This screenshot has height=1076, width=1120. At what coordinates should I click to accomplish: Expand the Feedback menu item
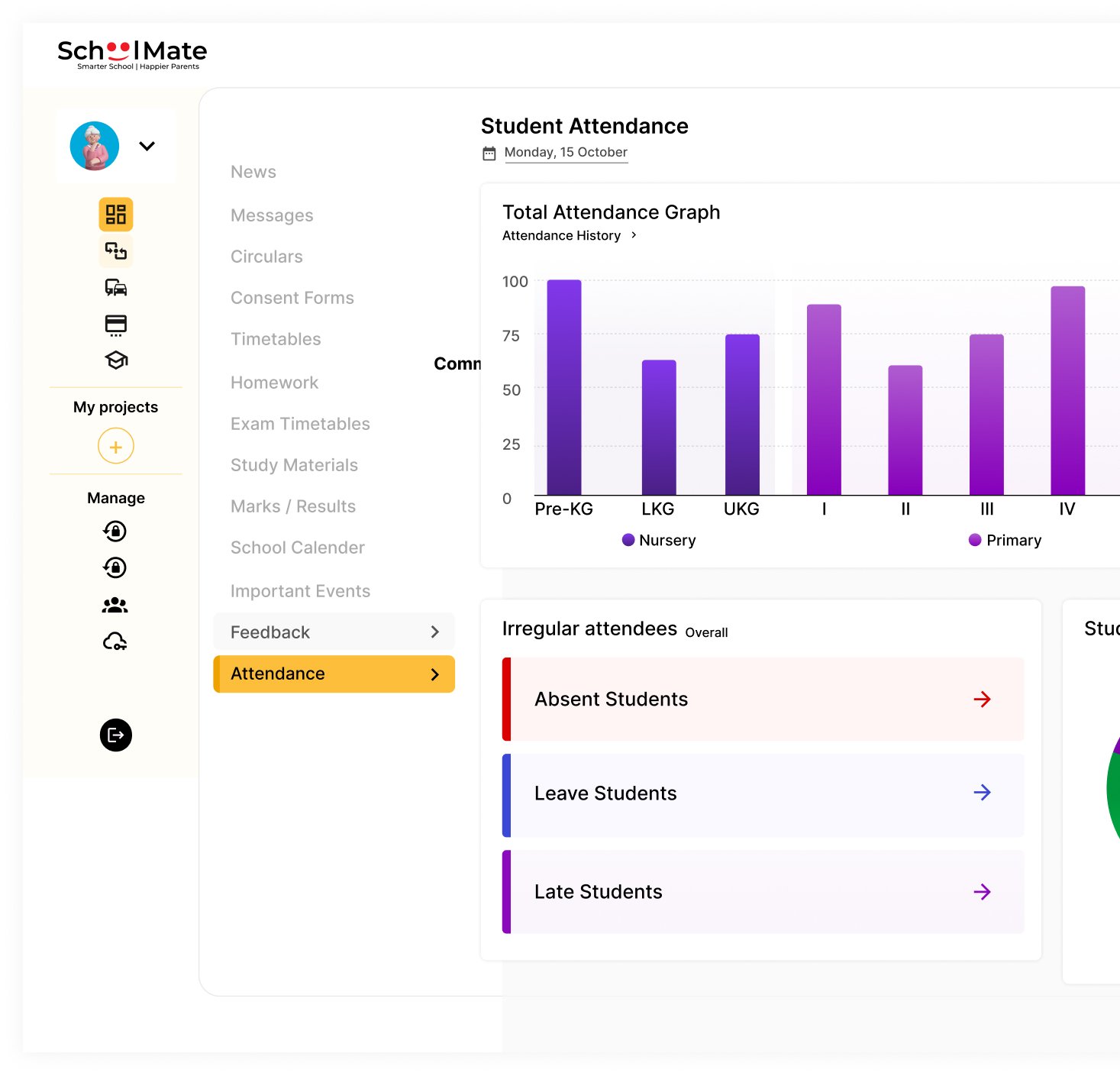(334, 632)
